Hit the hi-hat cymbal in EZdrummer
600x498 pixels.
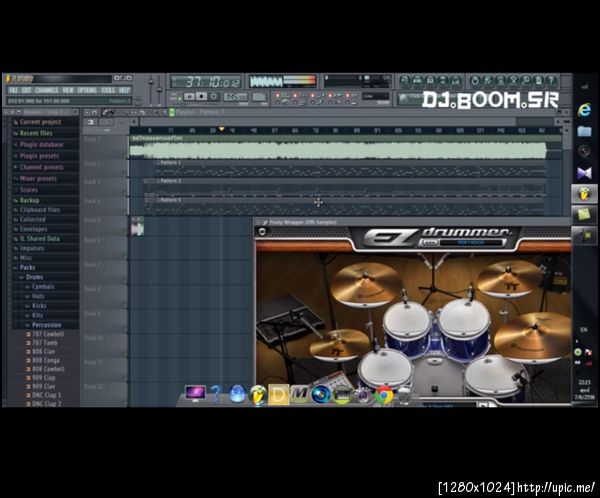pyautogui.click(x=338, y=345)
